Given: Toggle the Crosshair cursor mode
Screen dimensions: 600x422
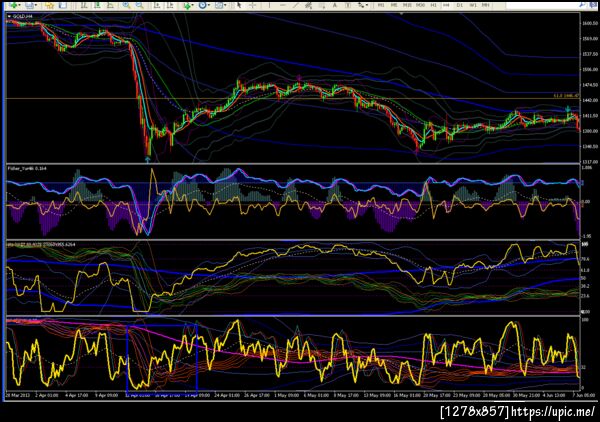Looking at the screenshot, I should pyautogui.click(x=252, y=5).
